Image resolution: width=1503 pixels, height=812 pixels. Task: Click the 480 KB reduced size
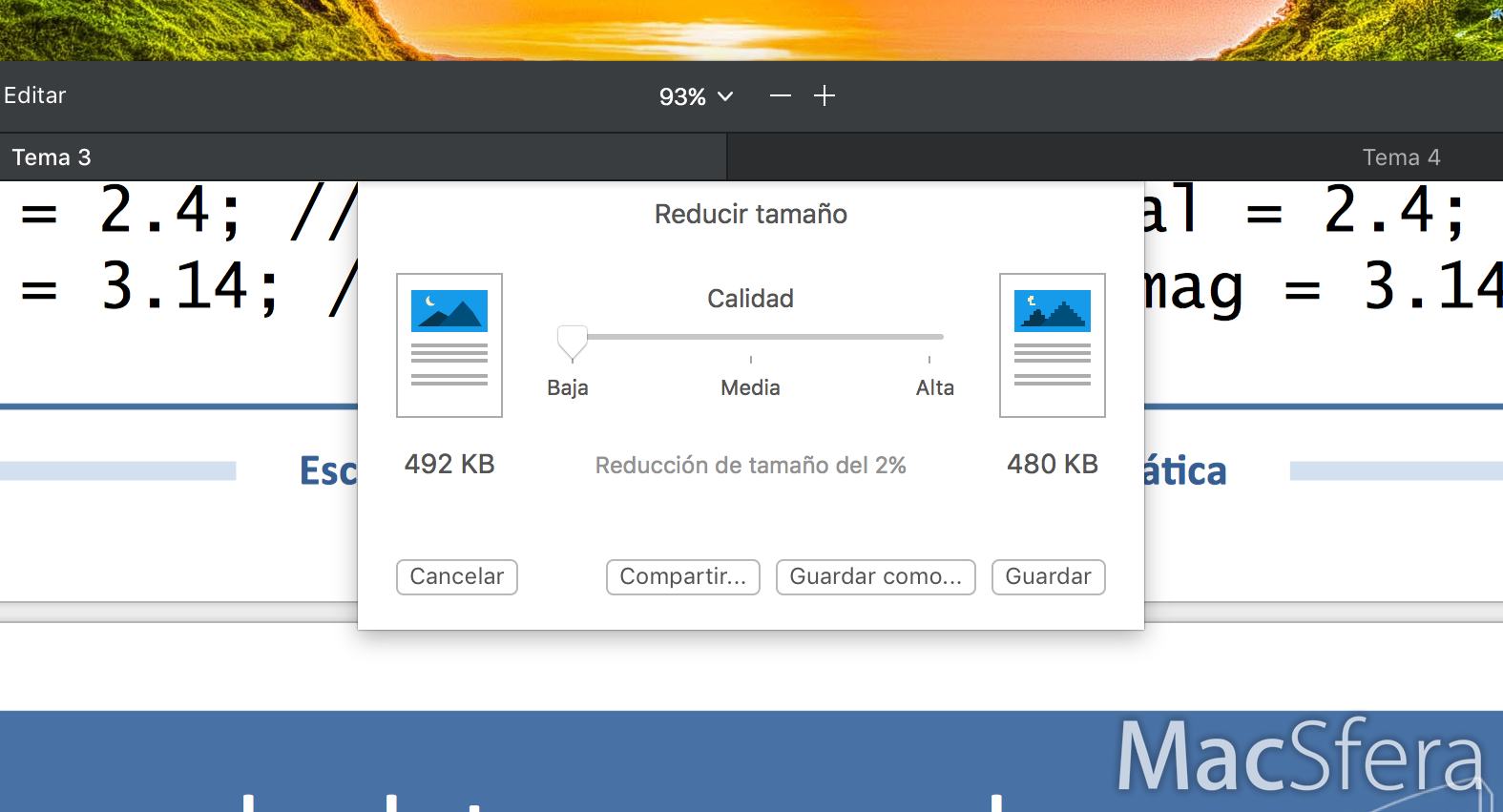[1053, 465]
